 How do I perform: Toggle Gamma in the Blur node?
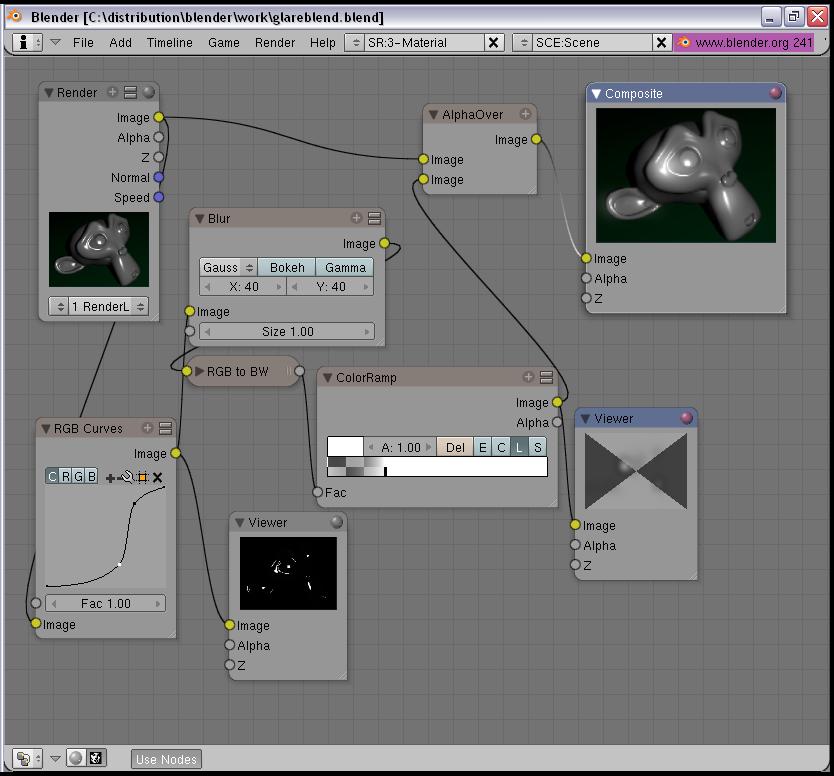pos(345,268)
